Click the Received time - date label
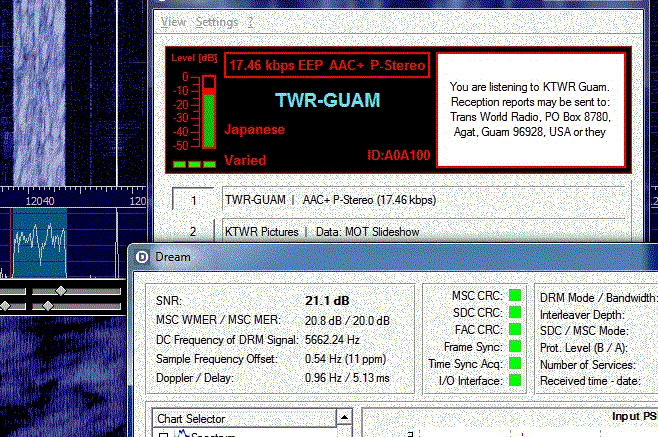Viewport: 658px width, 437px height. [x=590, y=381]
